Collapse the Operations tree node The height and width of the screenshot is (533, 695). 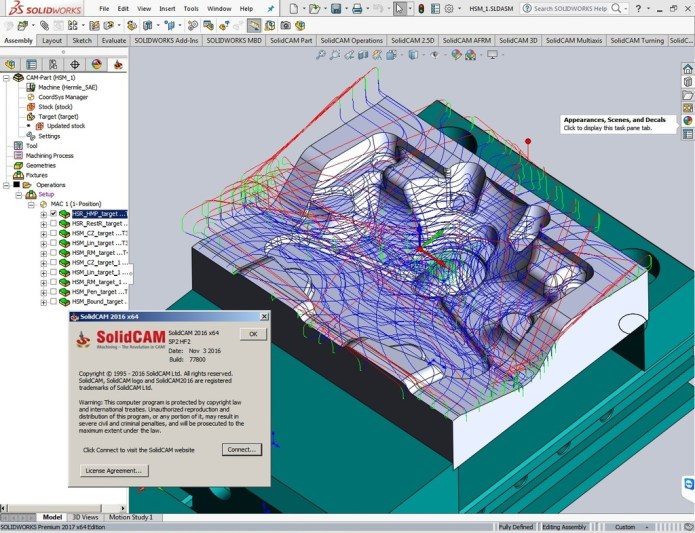(6, 185)
